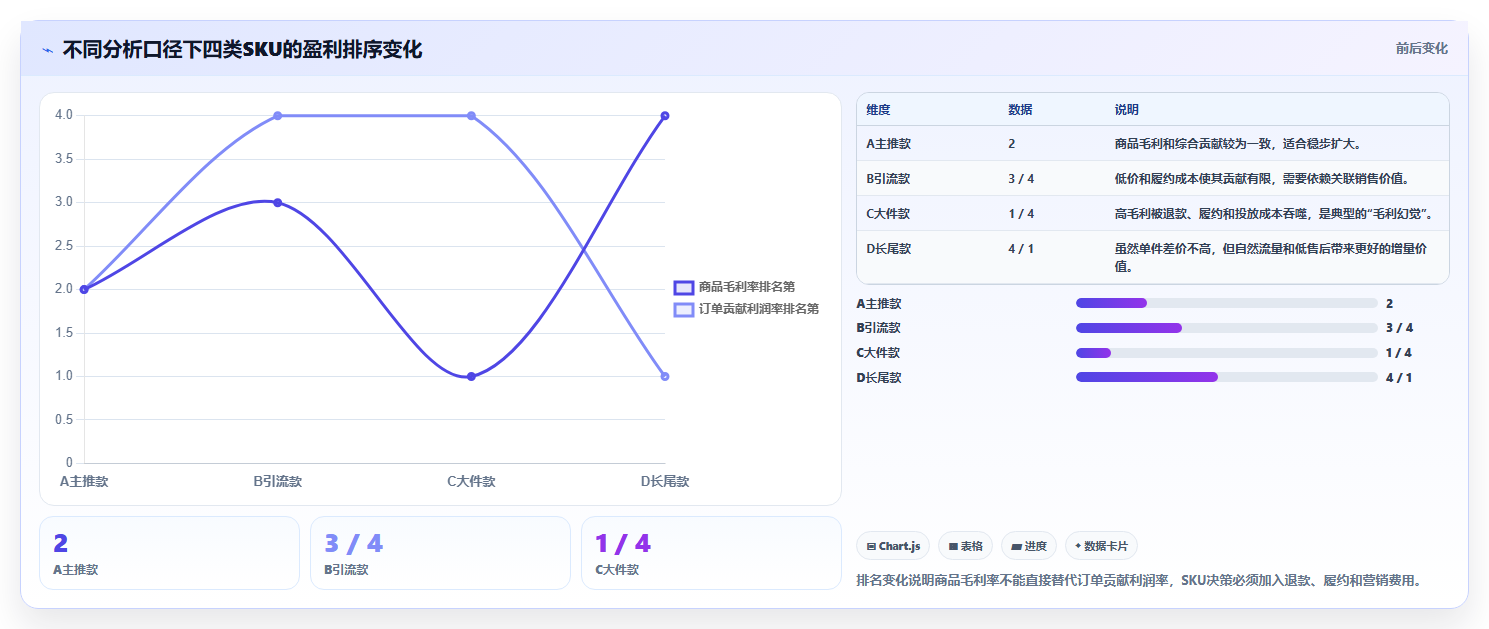This screenshot has width=1489, height=629.
Task: Click light line point at D长尾款, value 1.0
Action: [x=665, y=376]
